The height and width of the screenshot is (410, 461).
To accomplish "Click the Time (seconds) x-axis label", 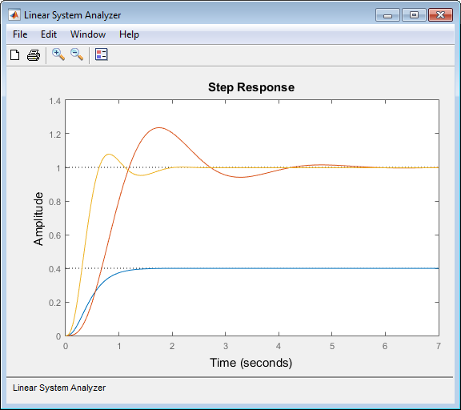I will pyautogui.click(x=251, y=363).
